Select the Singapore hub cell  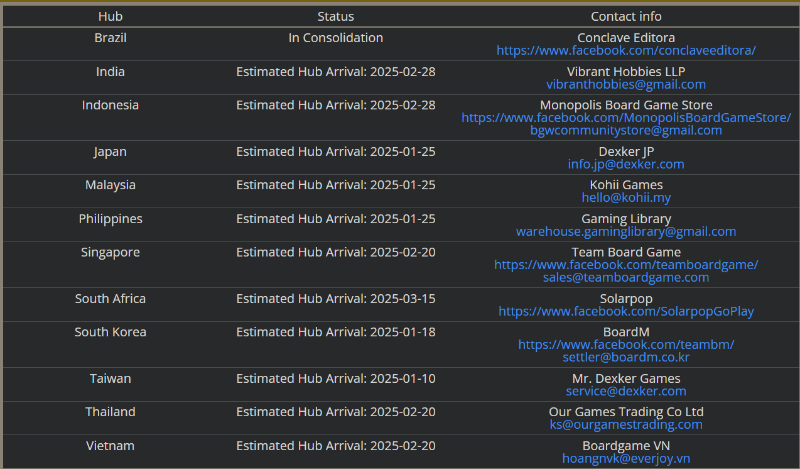pyautogui.click(x=110, y=252)
